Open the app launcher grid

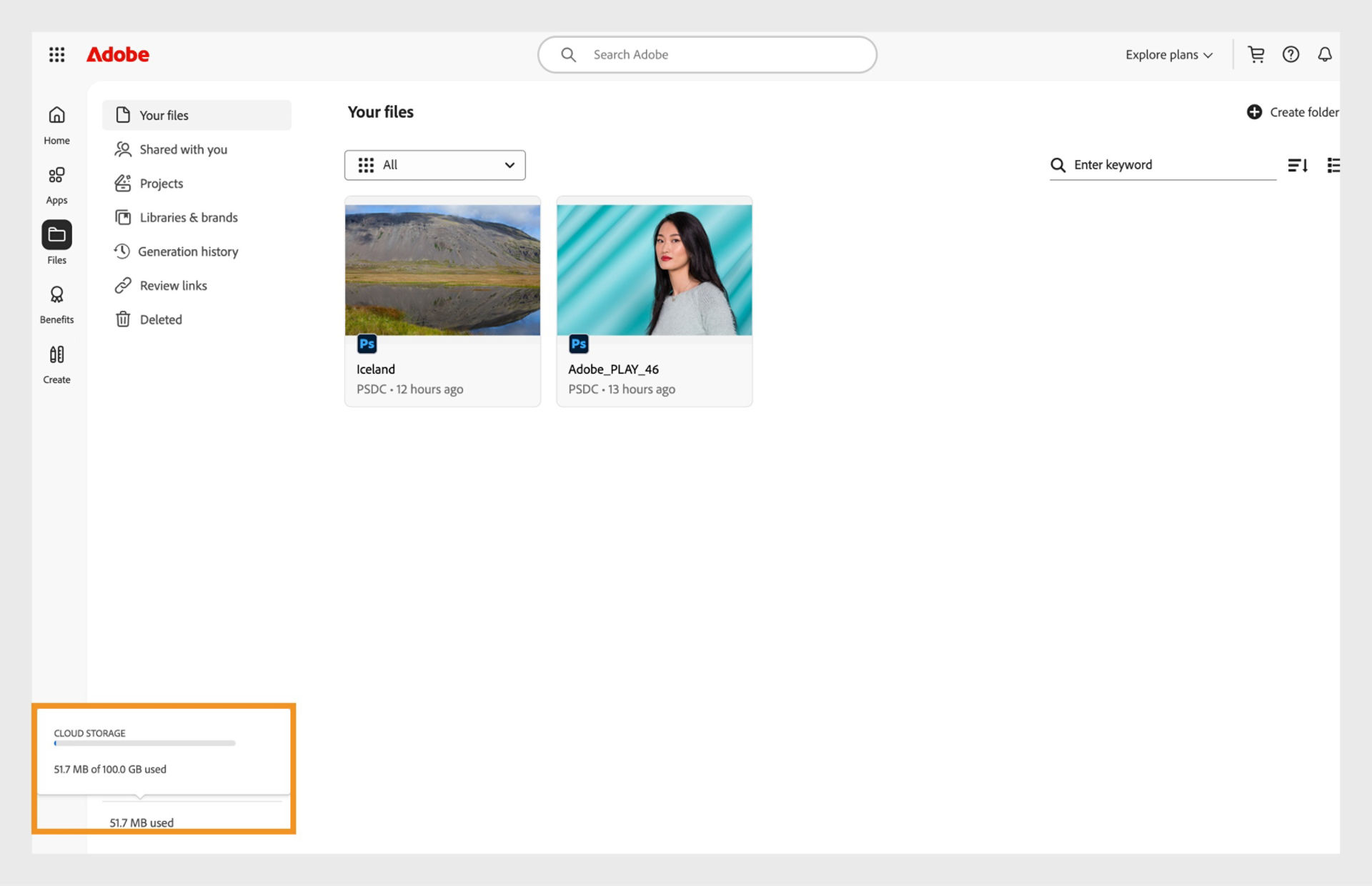coord(56,54)
